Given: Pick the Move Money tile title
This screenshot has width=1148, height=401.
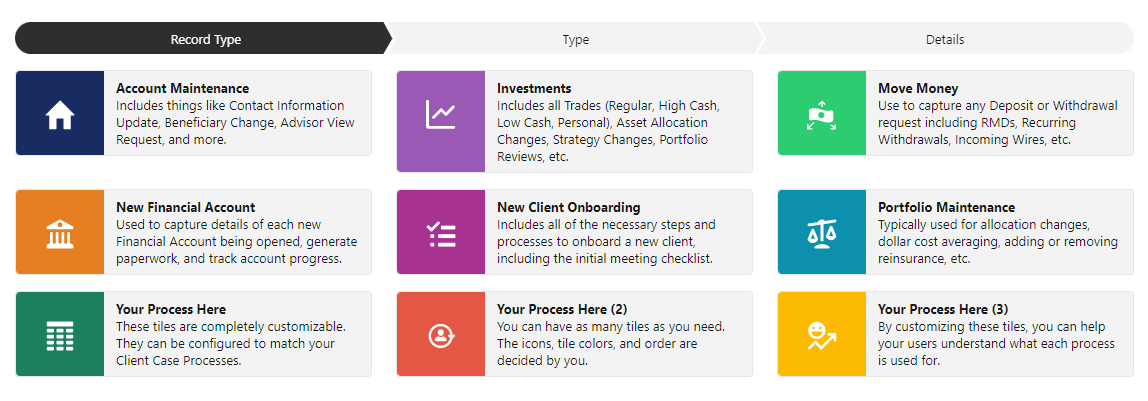Looking at the screenshot, I should [x=918, y=88].
